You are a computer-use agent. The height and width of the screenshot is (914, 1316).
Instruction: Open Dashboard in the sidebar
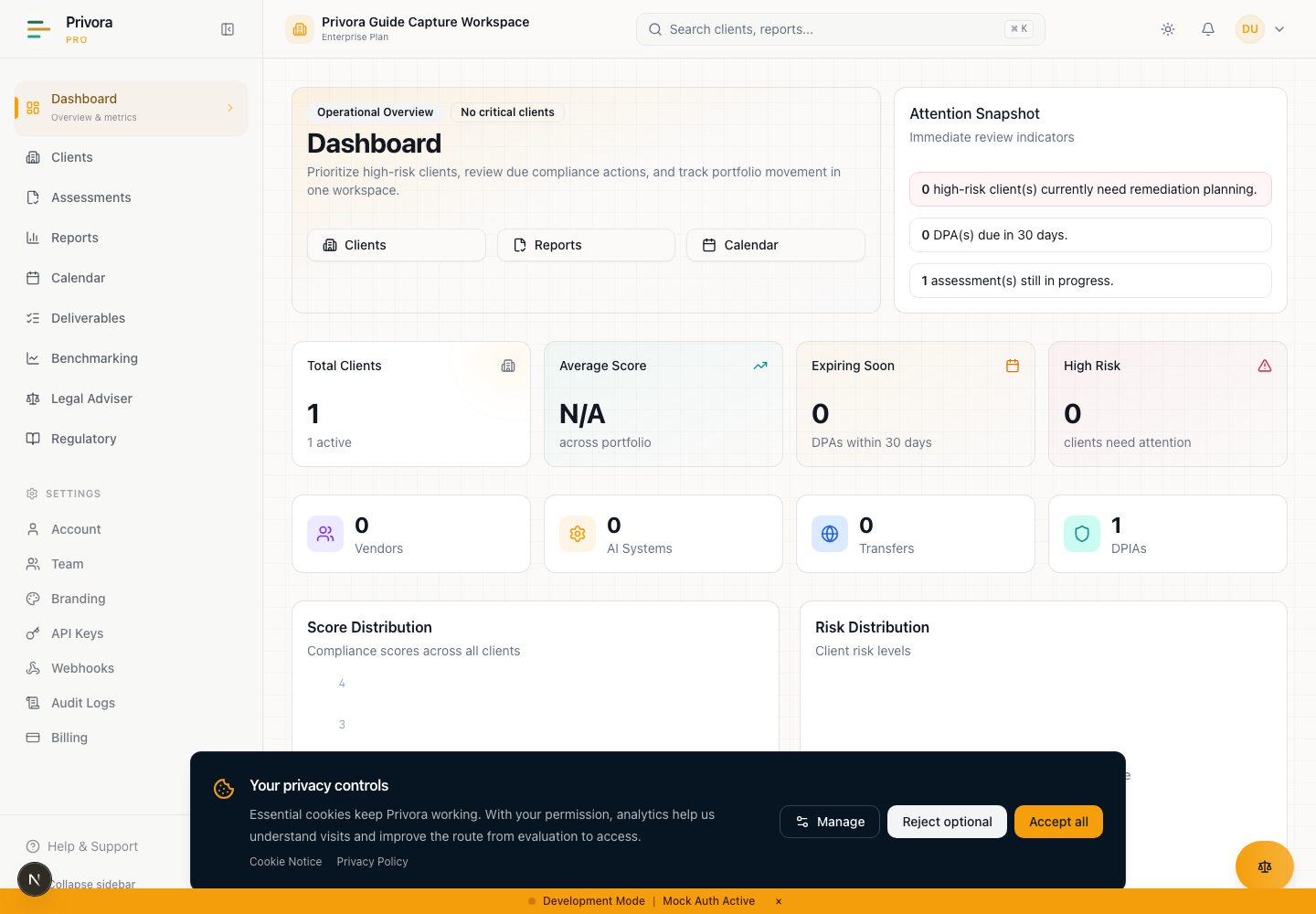132,108
